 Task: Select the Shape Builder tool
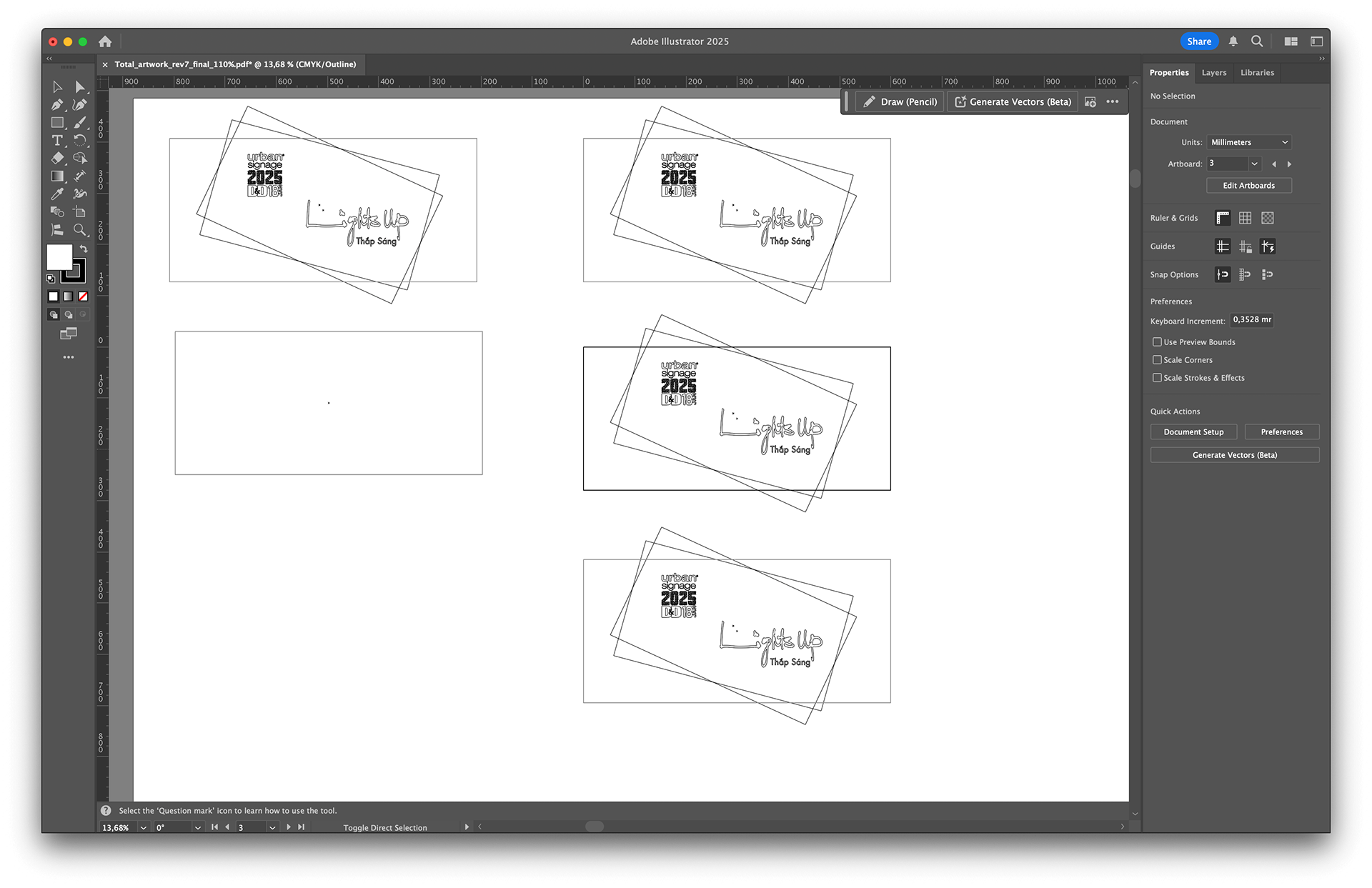(x=80, y=158)
